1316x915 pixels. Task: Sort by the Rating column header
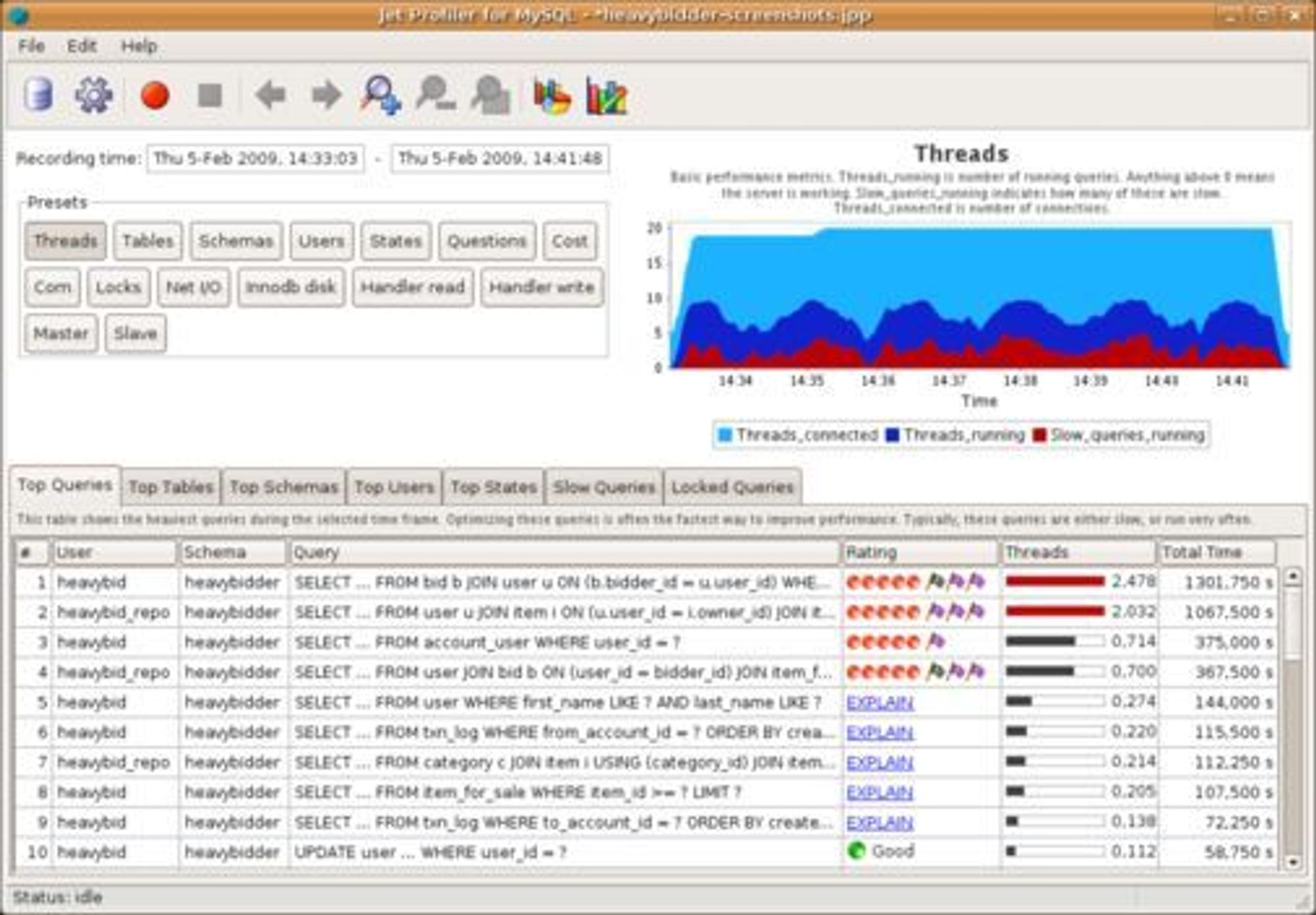pyautogui.click(x=921, y=552)
